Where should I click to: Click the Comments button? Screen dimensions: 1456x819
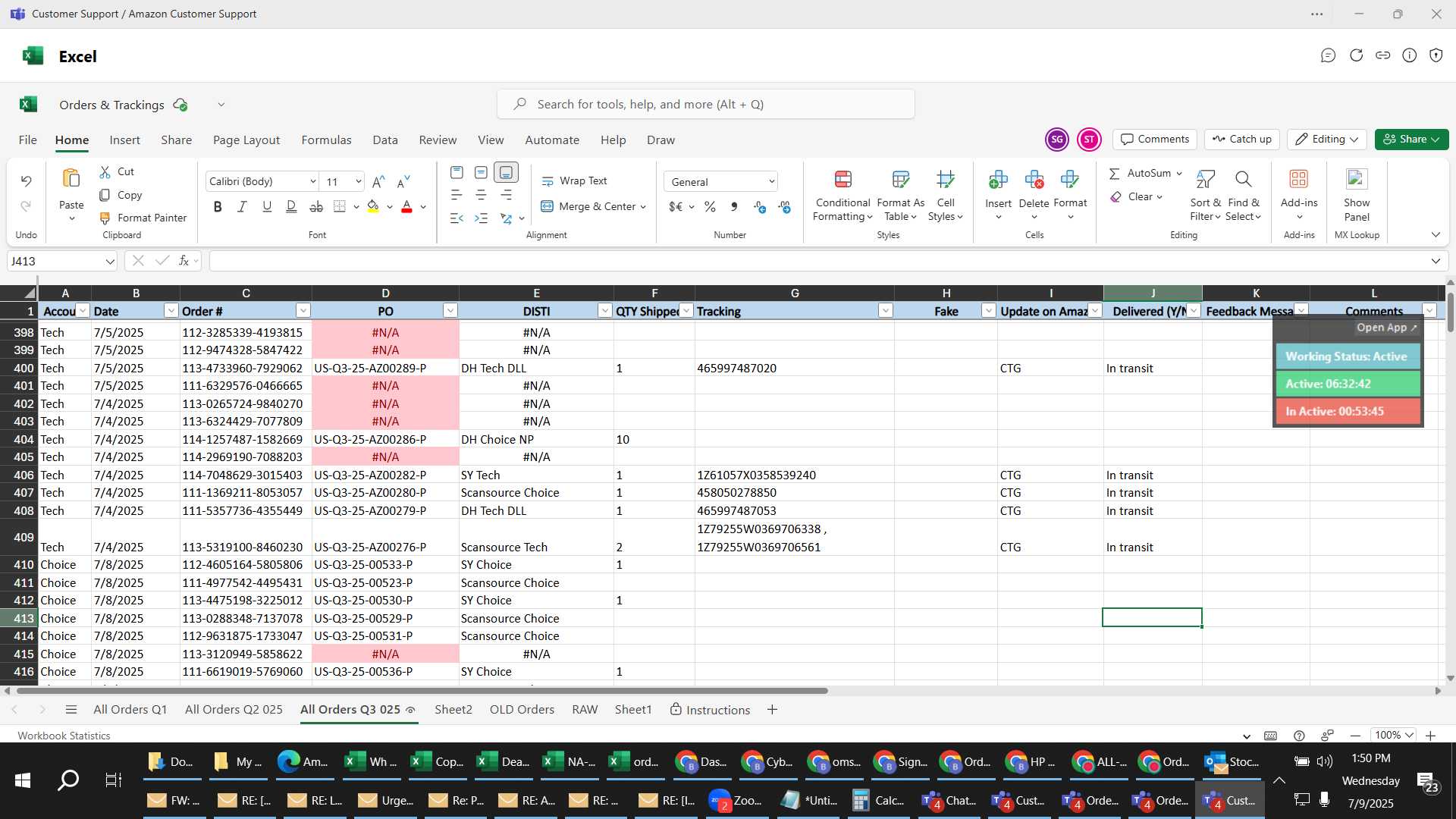tap(1155, 139)
